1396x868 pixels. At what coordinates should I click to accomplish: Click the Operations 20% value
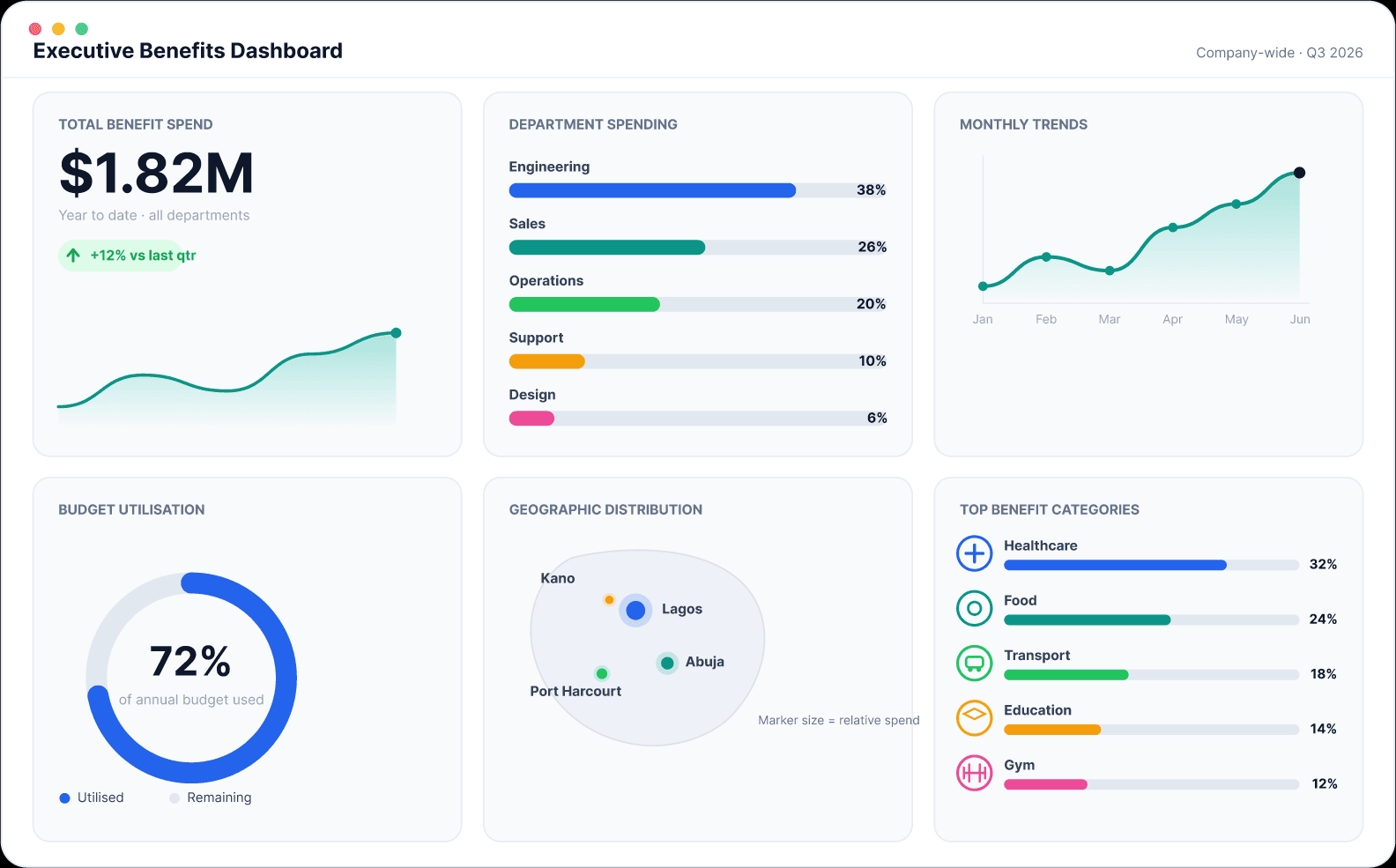point(871,304)
